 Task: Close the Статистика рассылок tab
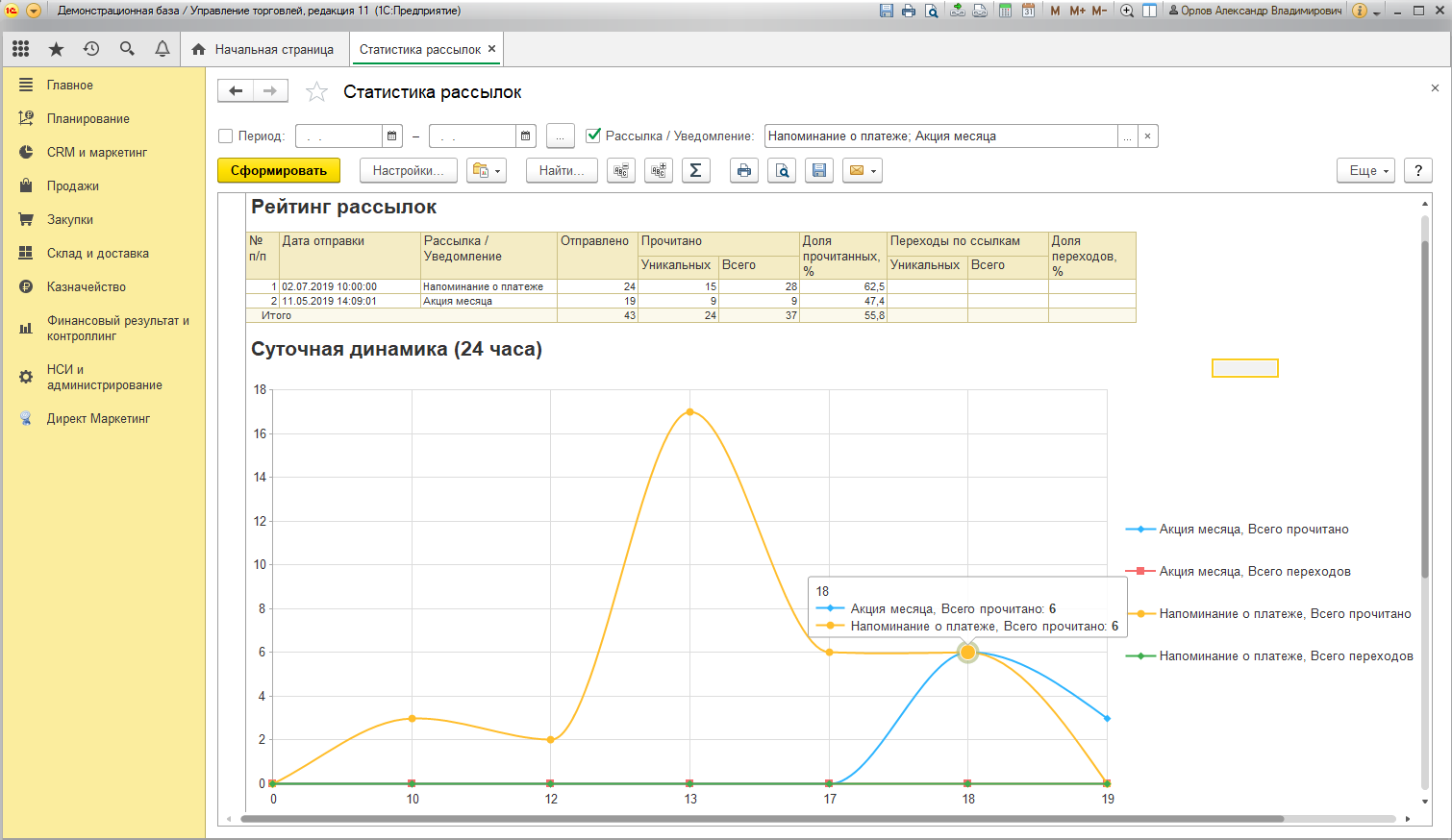pos(492,49)
